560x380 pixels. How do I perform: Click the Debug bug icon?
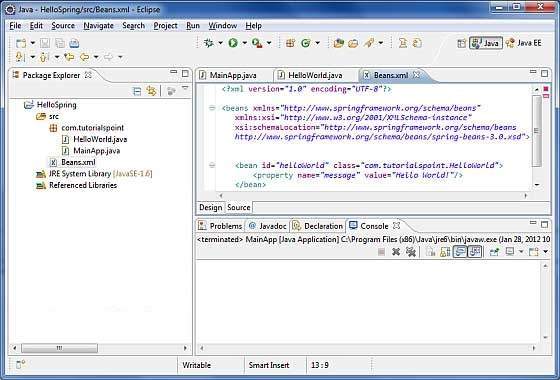click(x=209, y=43)
